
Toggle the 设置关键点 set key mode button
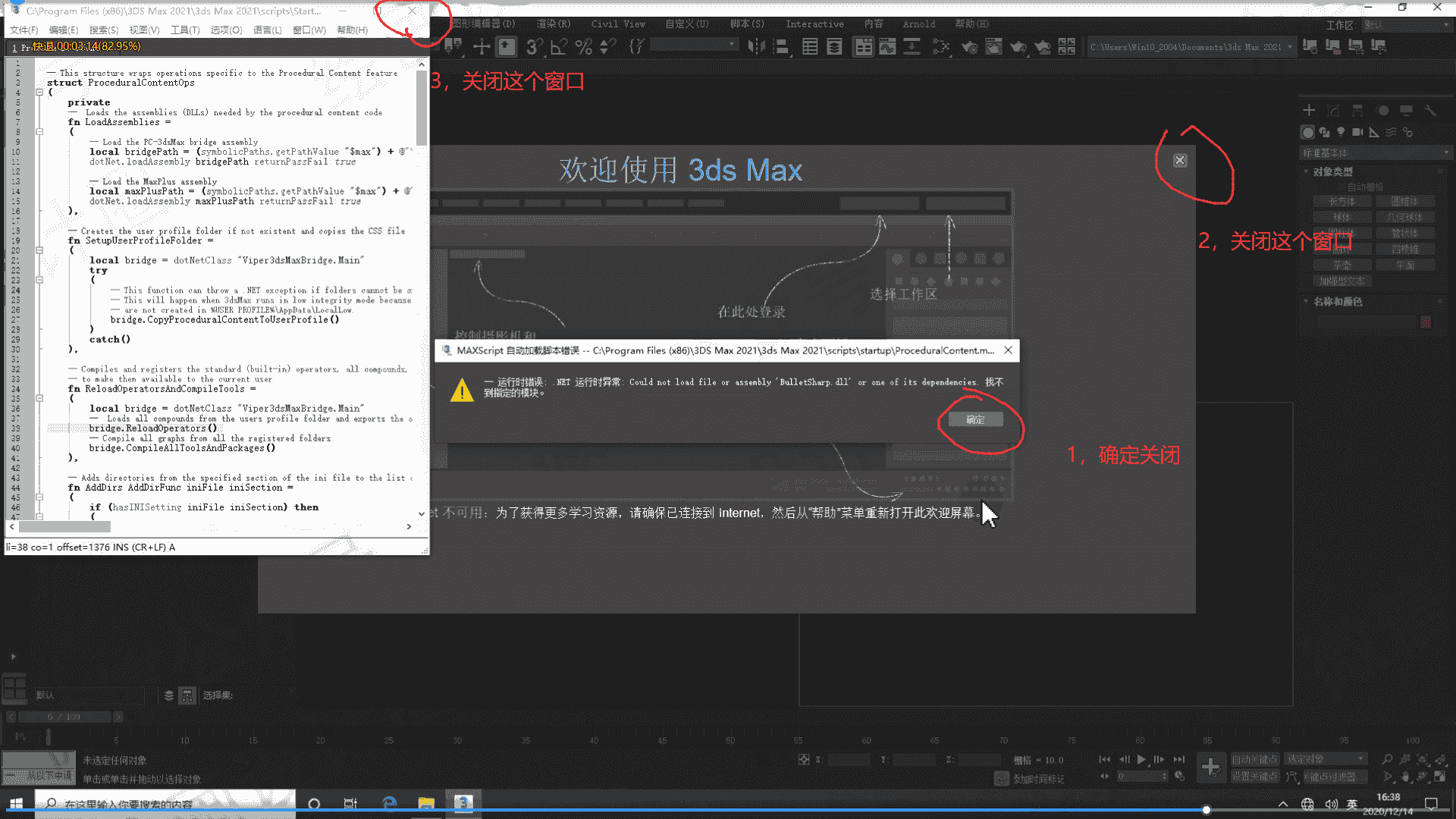(x=1254, y=777)
